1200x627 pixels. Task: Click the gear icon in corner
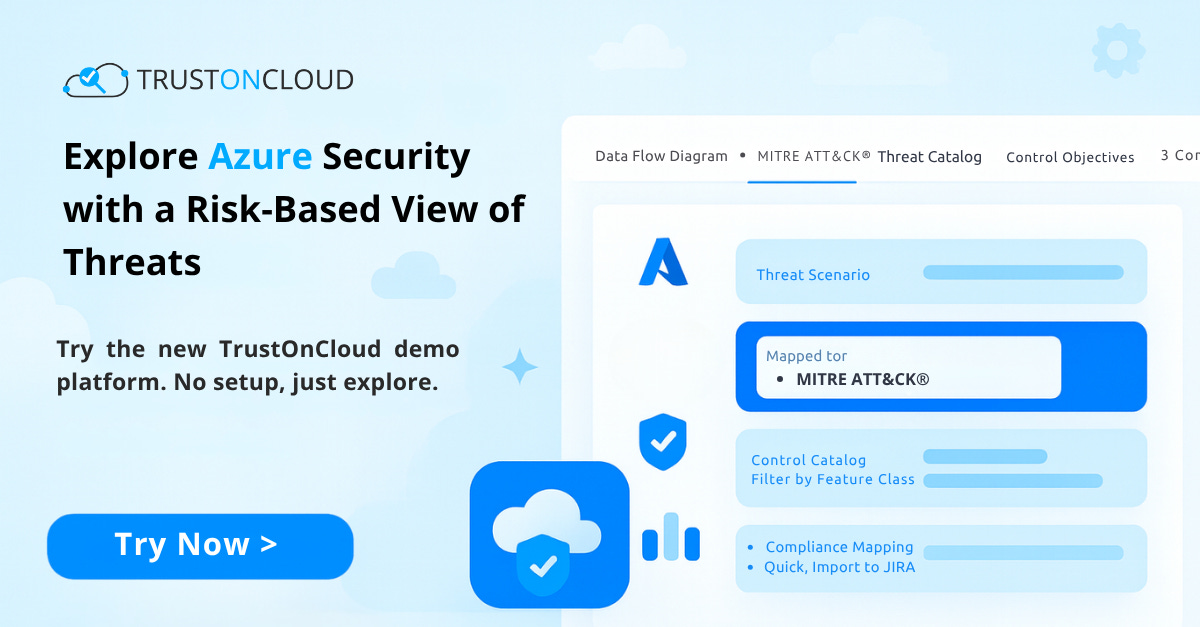(1118, 50)
